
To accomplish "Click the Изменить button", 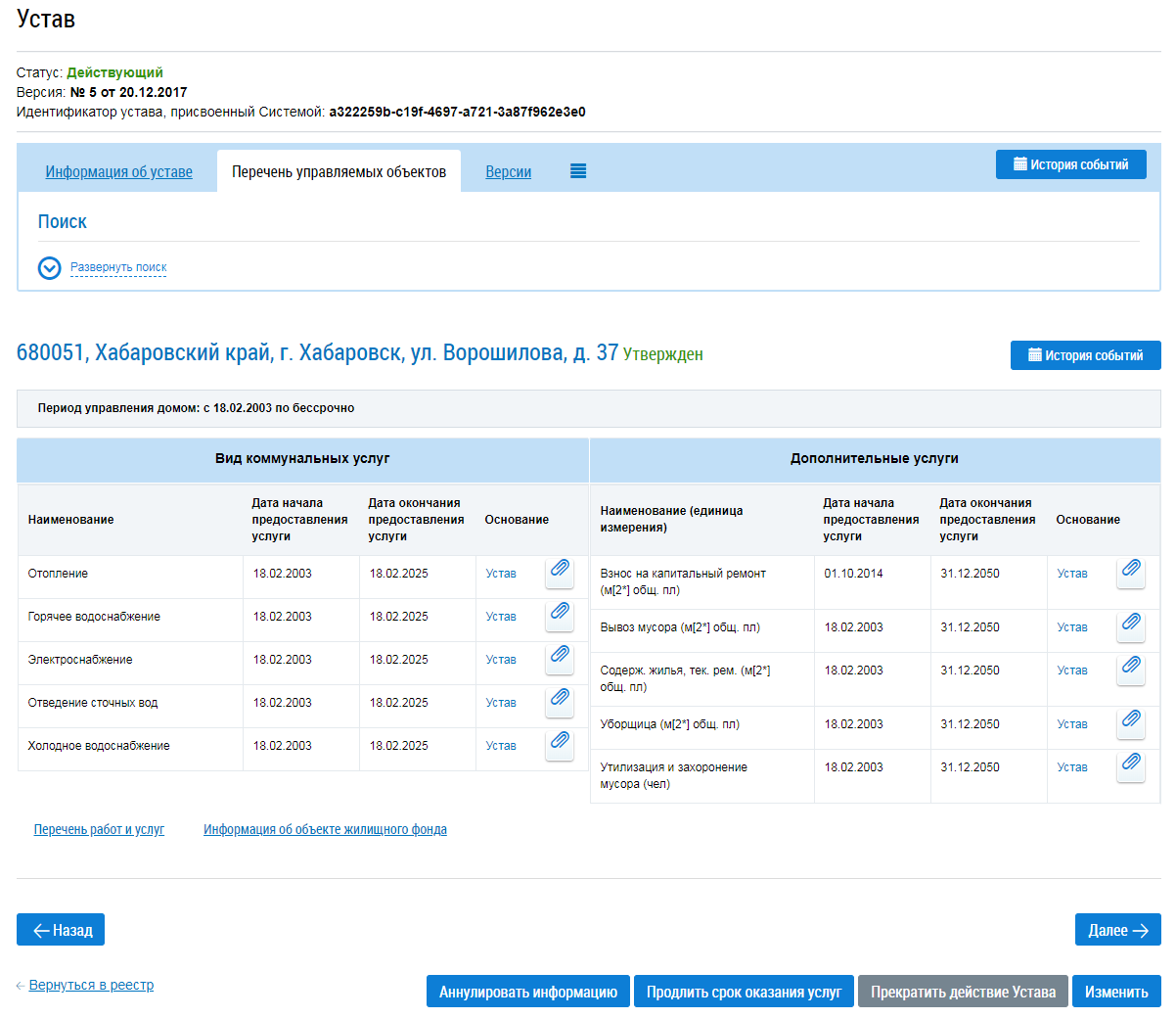I will coord(1116,992).
